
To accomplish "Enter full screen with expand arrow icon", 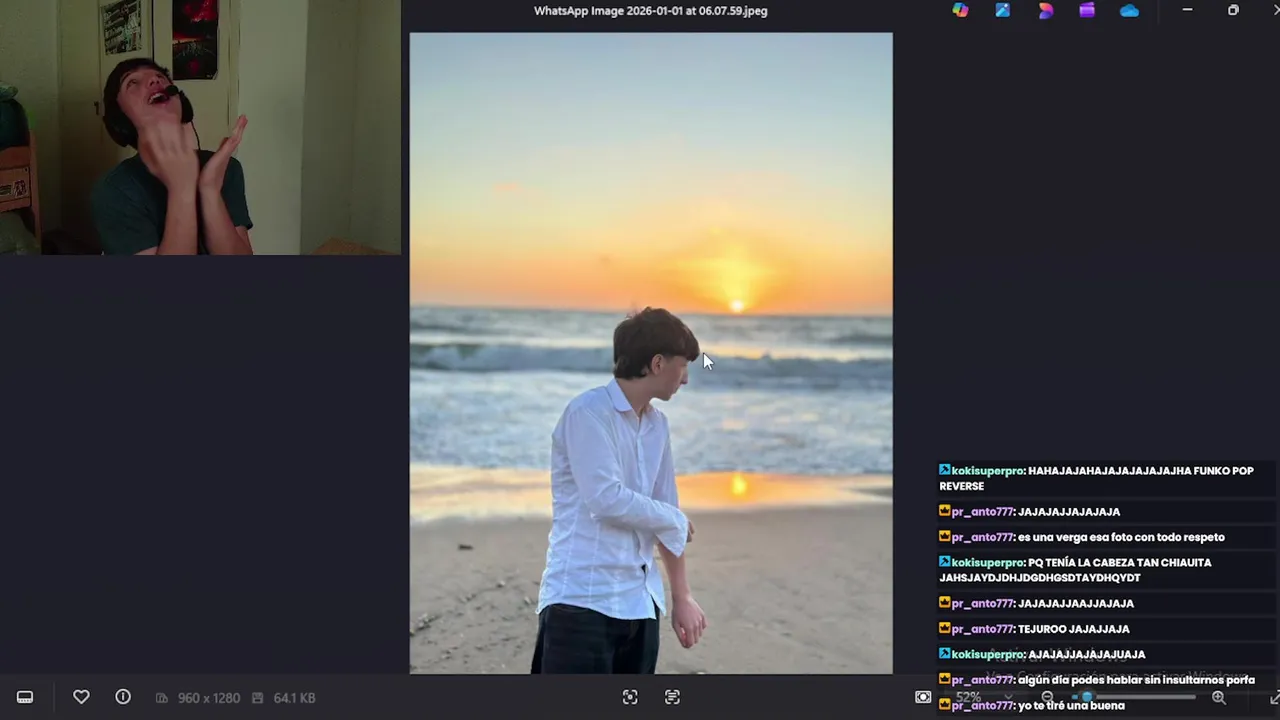I will click(1274, 697).
